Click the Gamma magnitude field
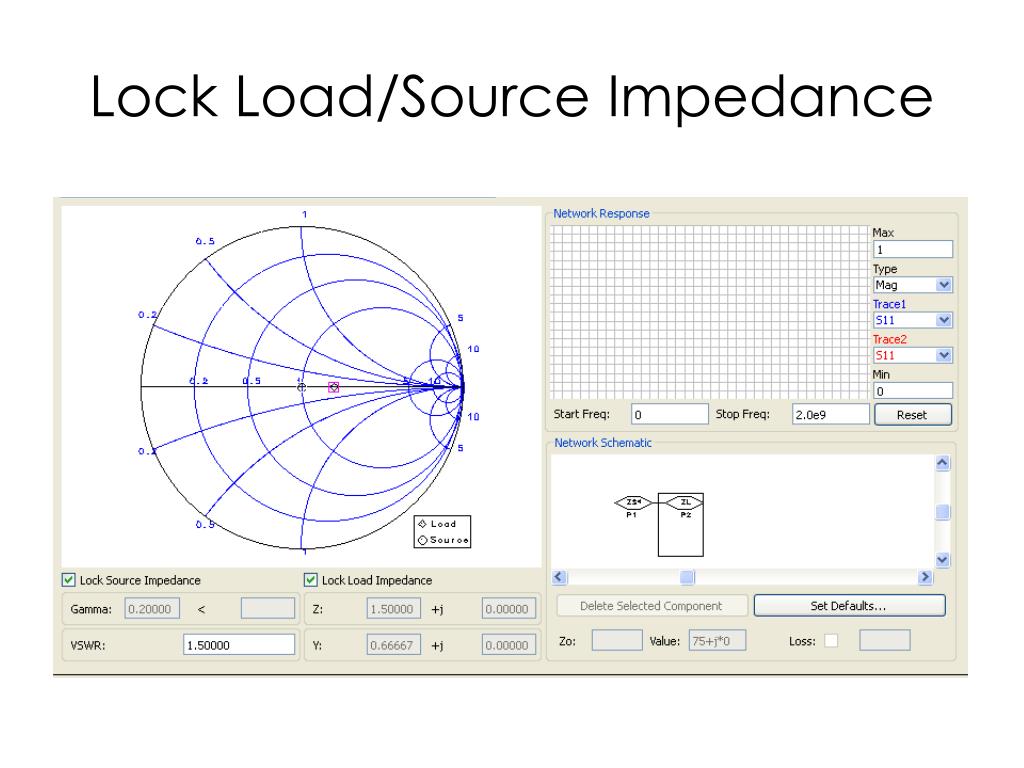This screenshot has width=1024, height=768. pos(152,609)
